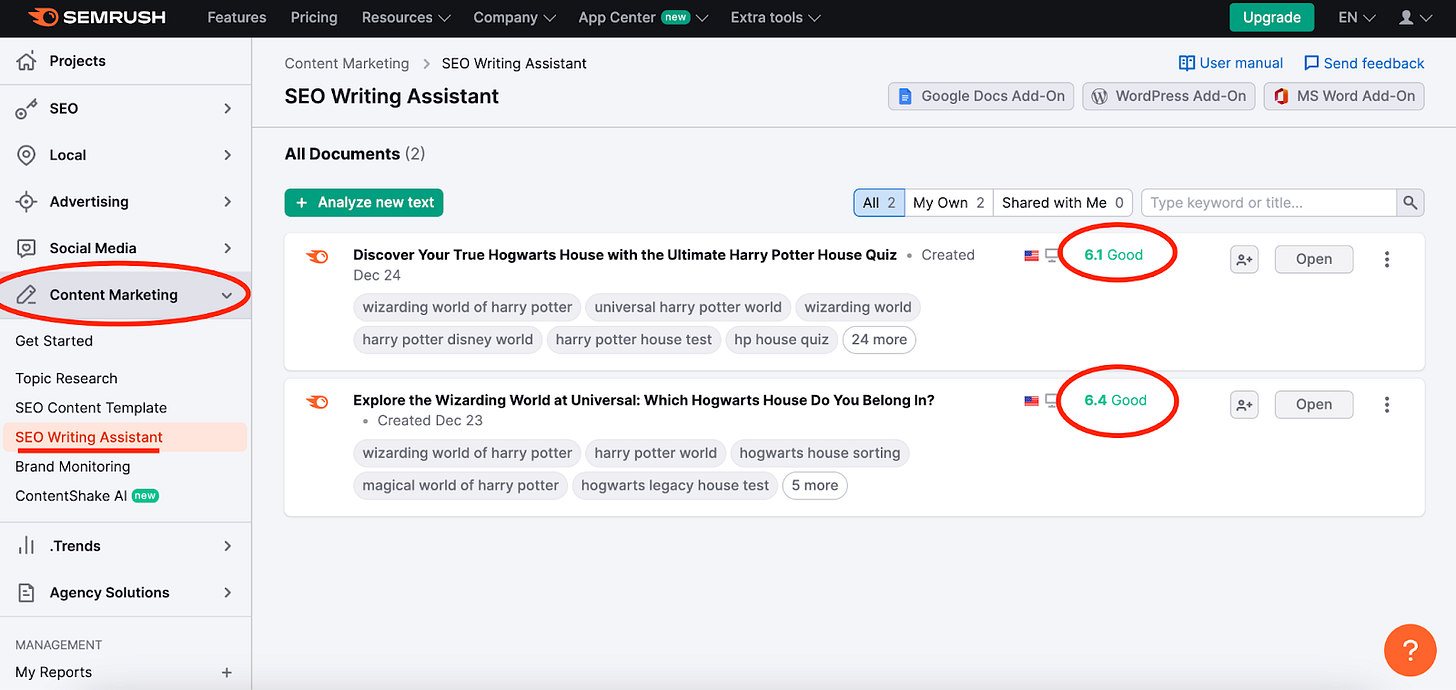Select SEO Writing Assistant in sidebar

(x=89, y=437)
